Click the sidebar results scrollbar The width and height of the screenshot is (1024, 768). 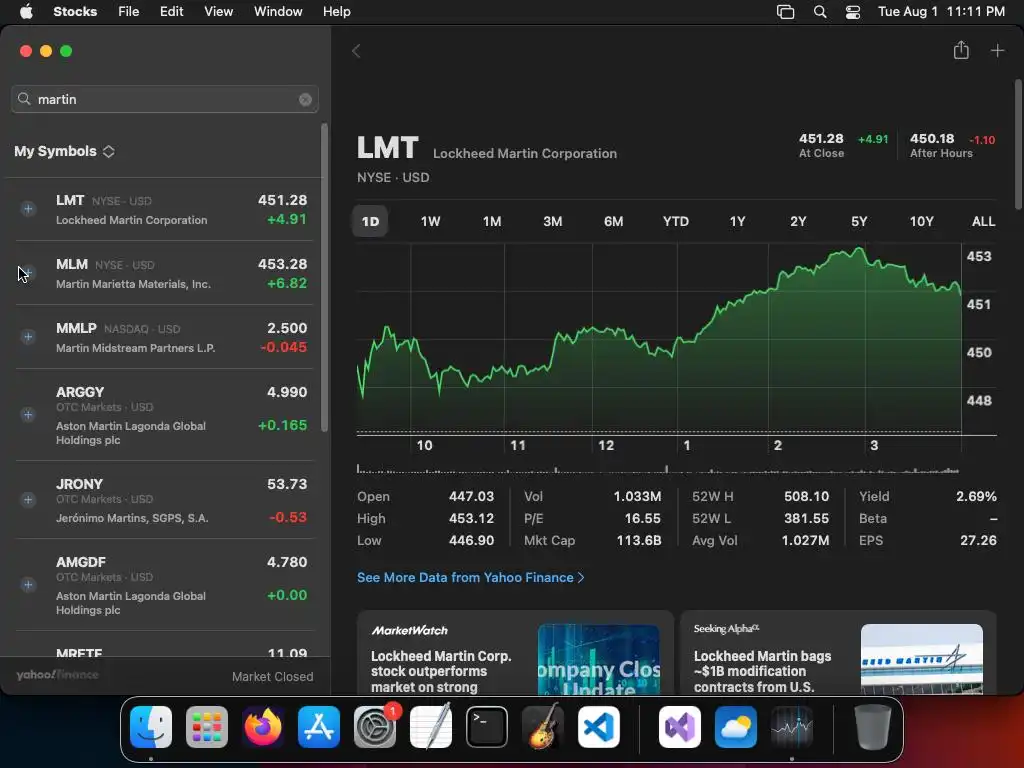(x=324, y=278)
